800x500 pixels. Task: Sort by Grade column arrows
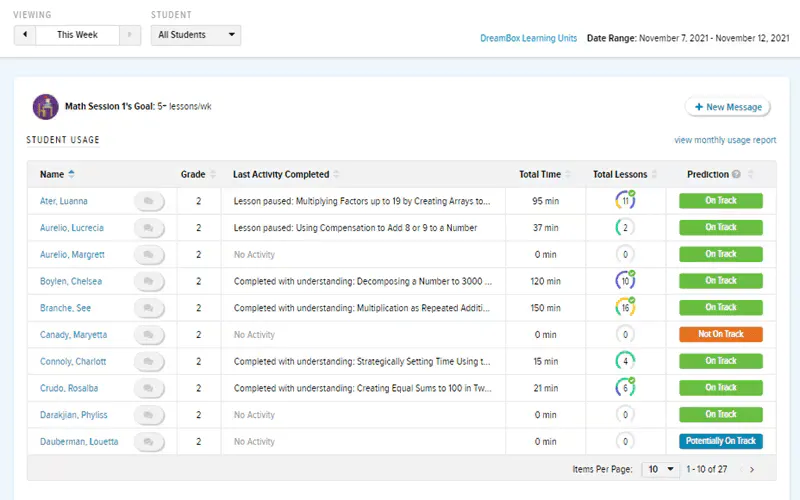point(213,174)
